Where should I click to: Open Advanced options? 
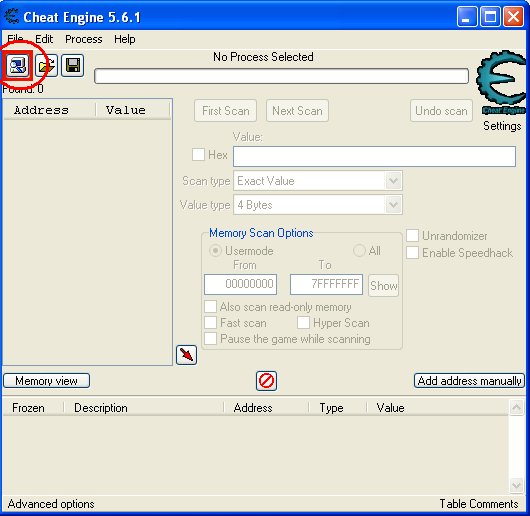pyautogui.click(x=51, y=504)
